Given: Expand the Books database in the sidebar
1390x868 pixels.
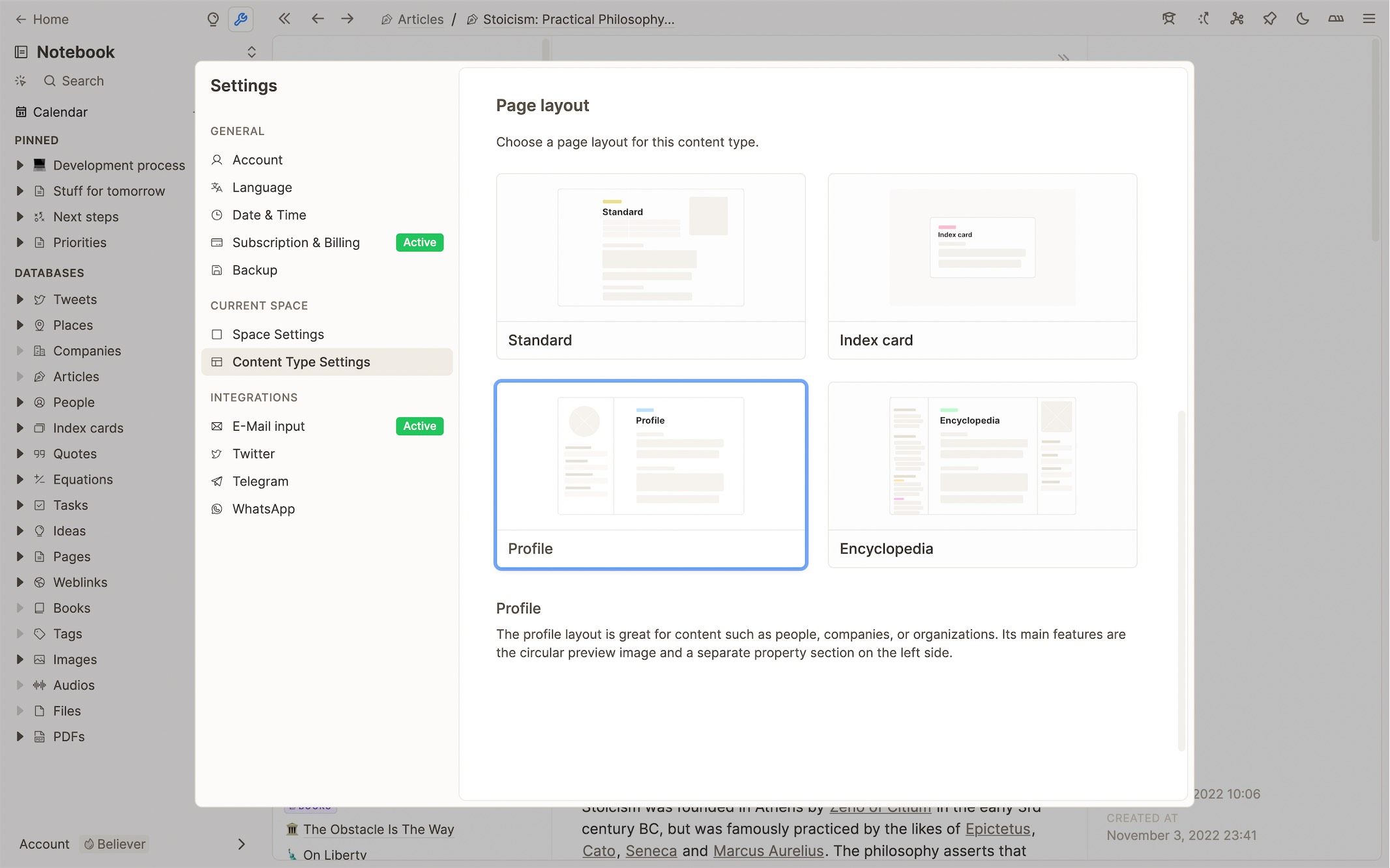Looking at the screenshot, I should [x=19, y=607].
